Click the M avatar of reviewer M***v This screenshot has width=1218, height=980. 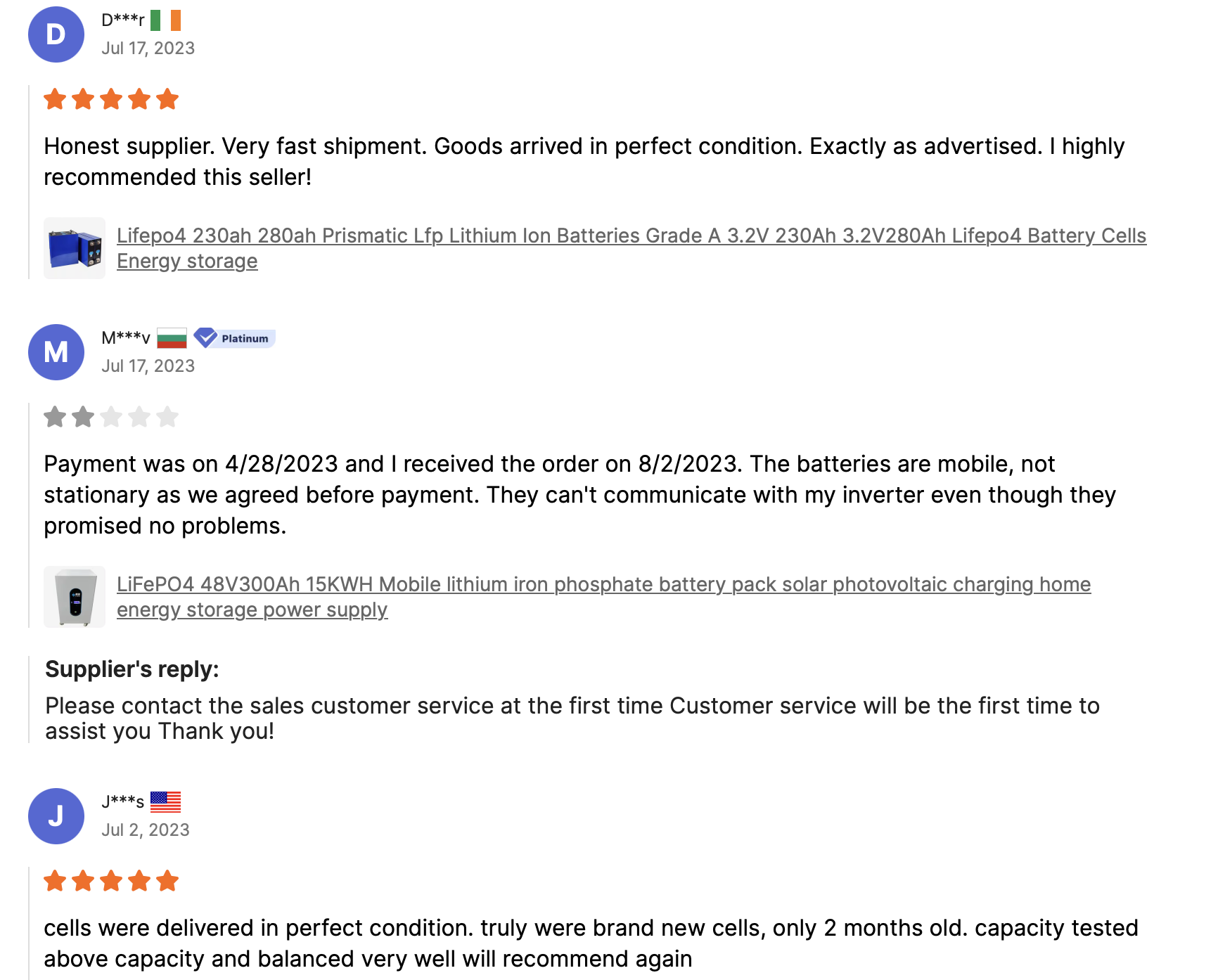[56, 352]
